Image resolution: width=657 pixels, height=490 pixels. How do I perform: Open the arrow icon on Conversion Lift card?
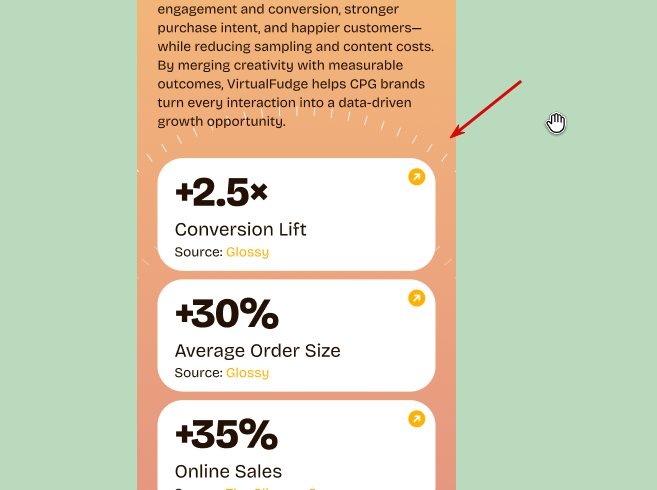(416, 177)
